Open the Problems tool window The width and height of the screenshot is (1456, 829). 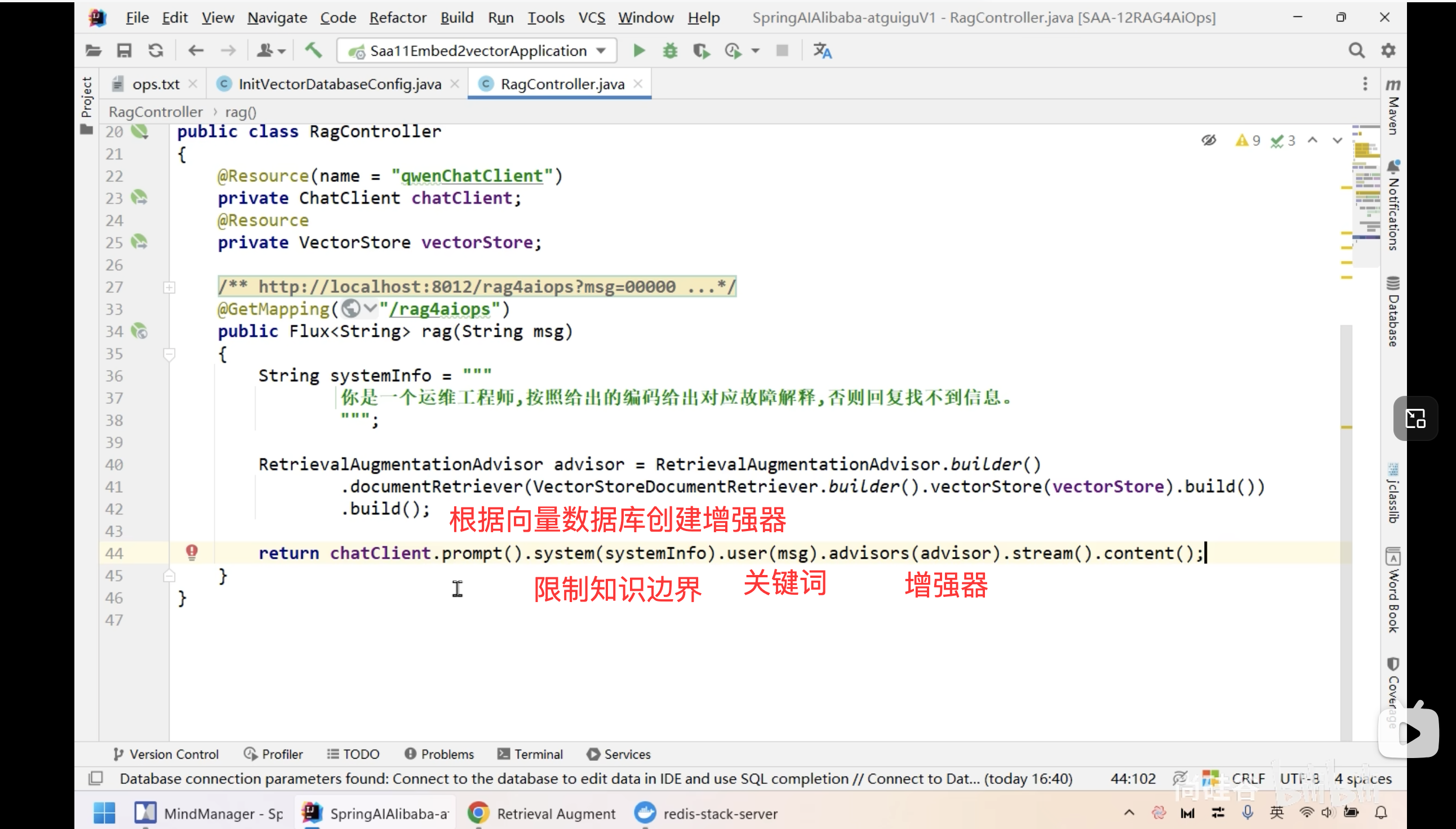click(439, 754)
